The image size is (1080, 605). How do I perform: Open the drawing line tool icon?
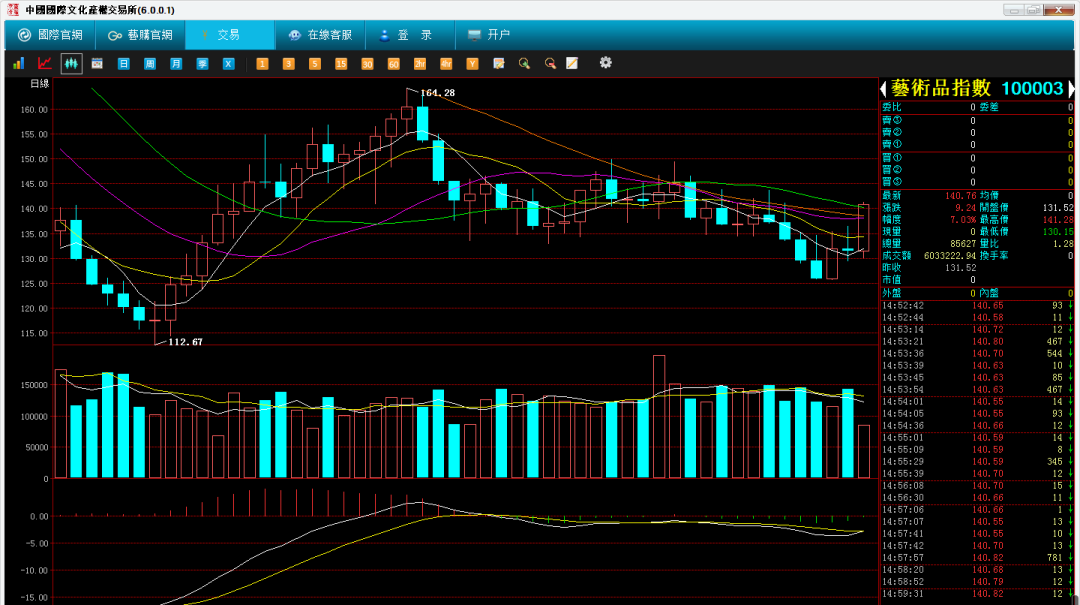point(572,63)
